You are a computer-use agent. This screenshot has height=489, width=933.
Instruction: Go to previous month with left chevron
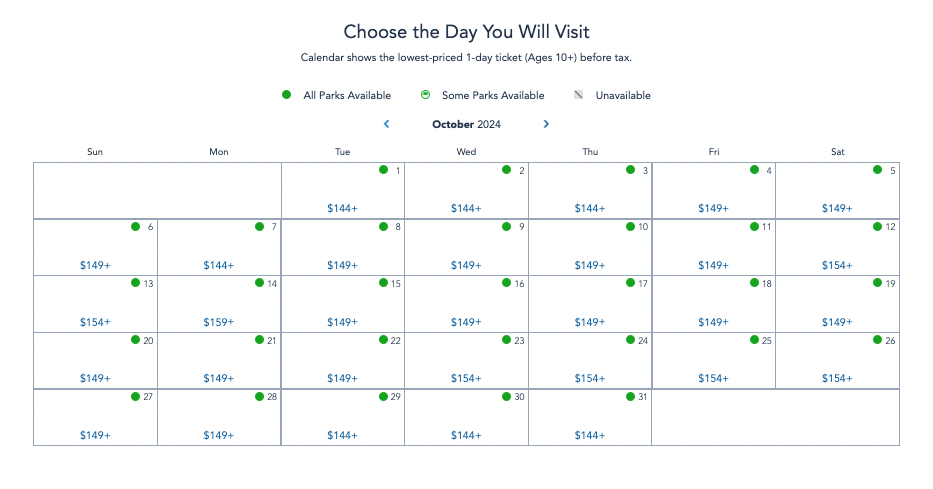[x=387, y=124]
